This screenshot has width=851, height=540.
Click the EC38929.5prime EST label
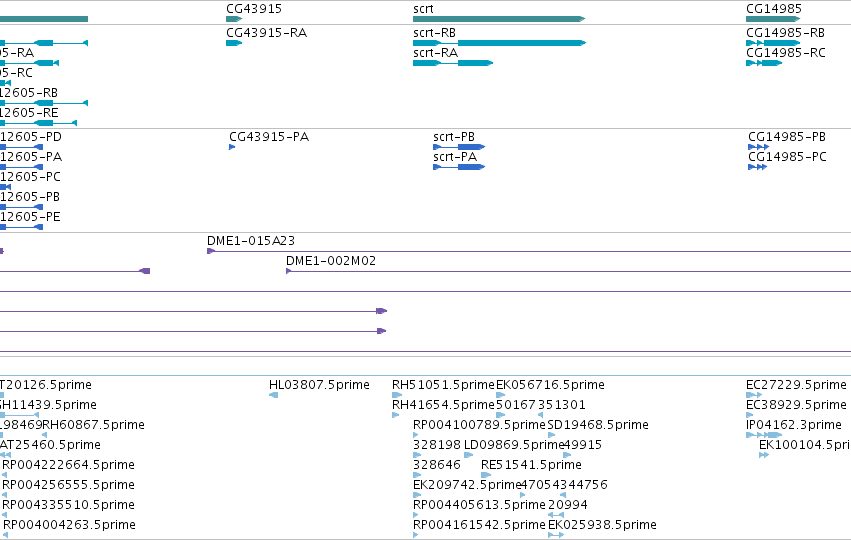click(796, 405)
